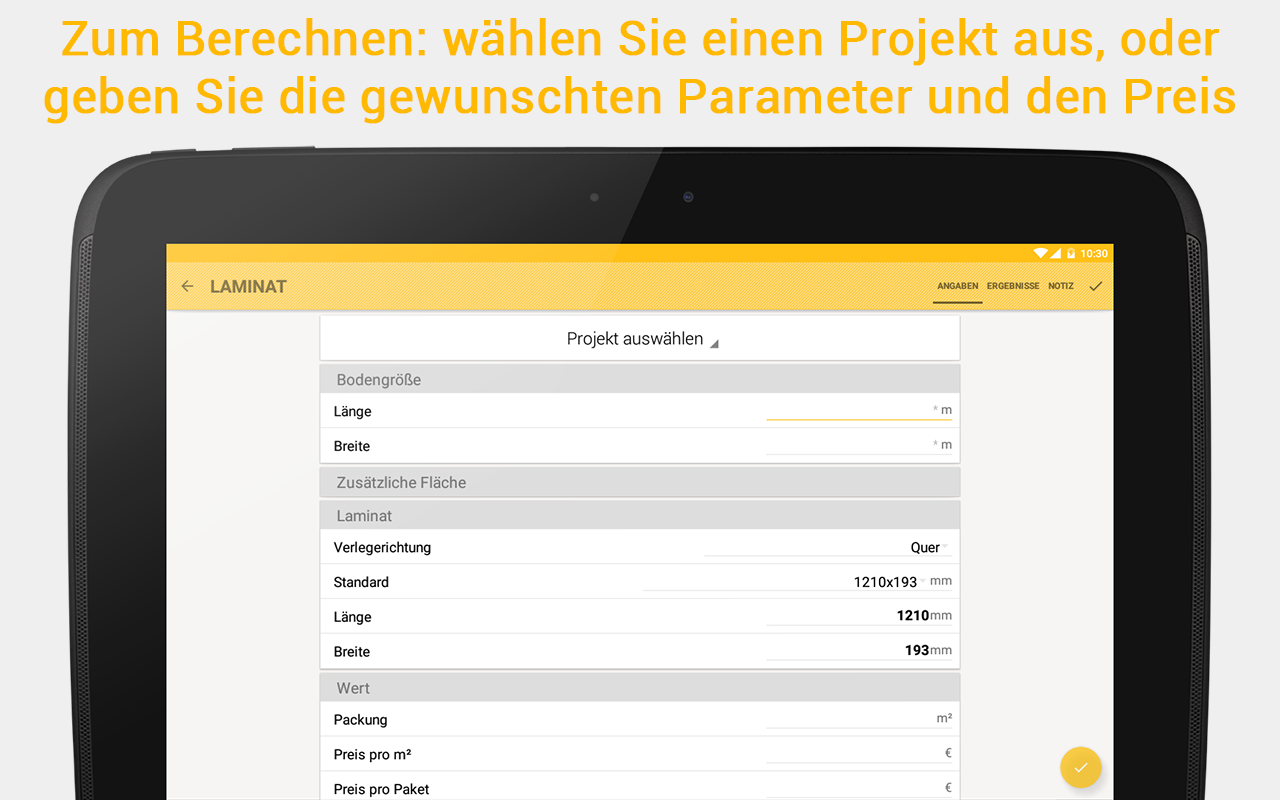Tap the Wert section header
The width and height of the screenshot is (1280, 800).
click(x=640, y=687)
